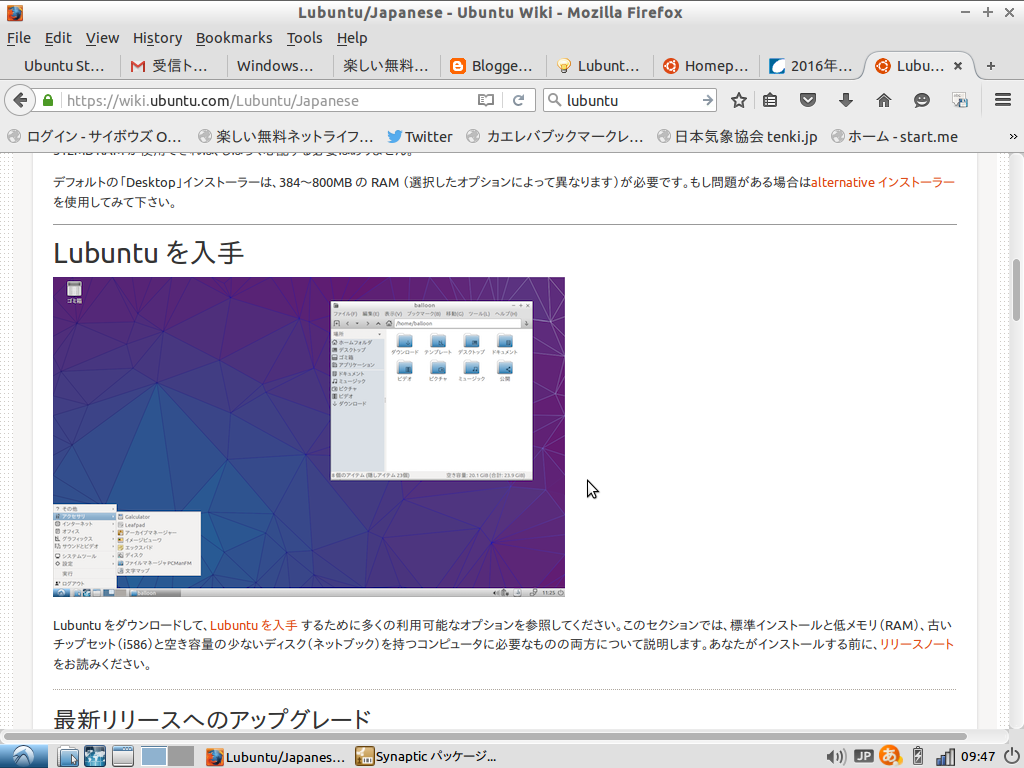Open カエレバブックマークレ bookmark
Viewport: 1024px width, 768px height.
tap(556, 136)
